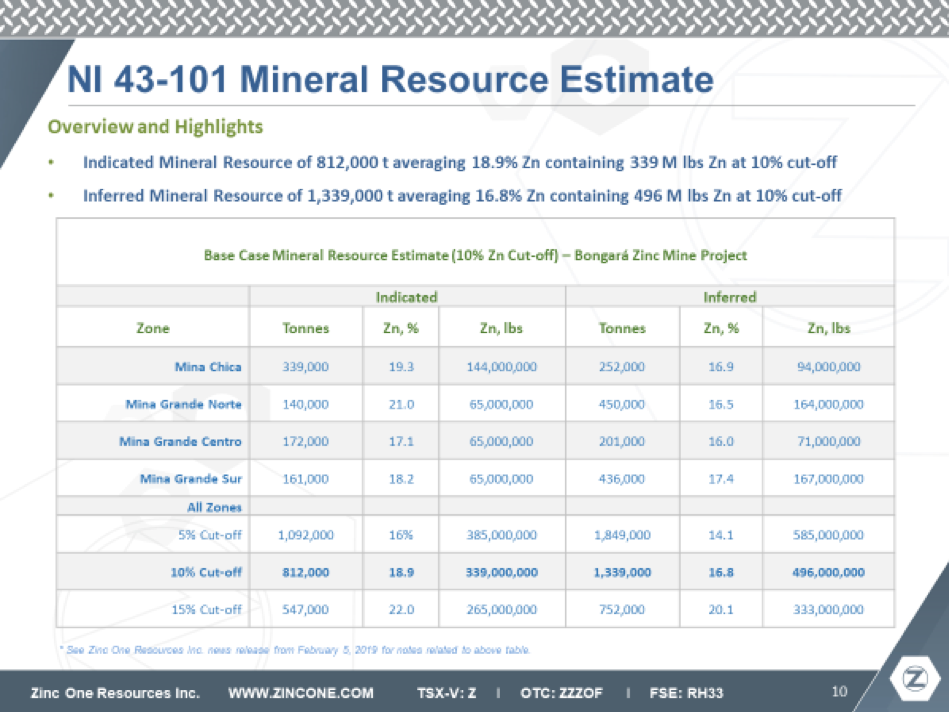Click Mina Chica inferred grade '16.9'
The width and height of the screenshot is (949, 712).
(721, 367)
